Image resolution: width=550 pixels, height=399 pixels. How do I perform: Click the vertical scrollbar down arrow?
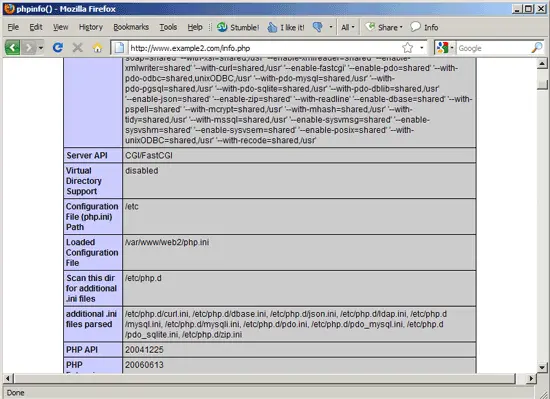tap(542, 367)
